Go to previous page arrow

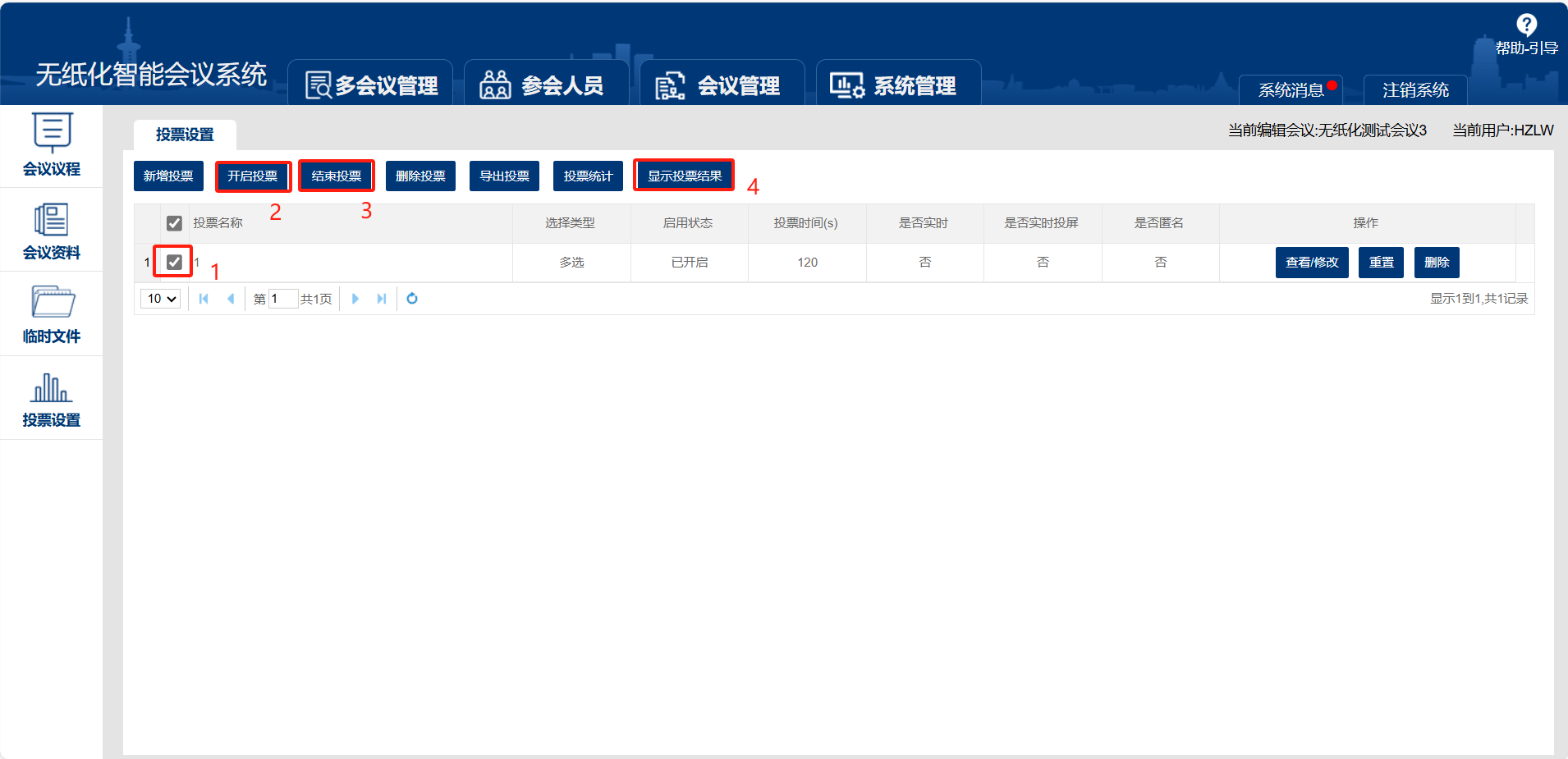[231, 299]
